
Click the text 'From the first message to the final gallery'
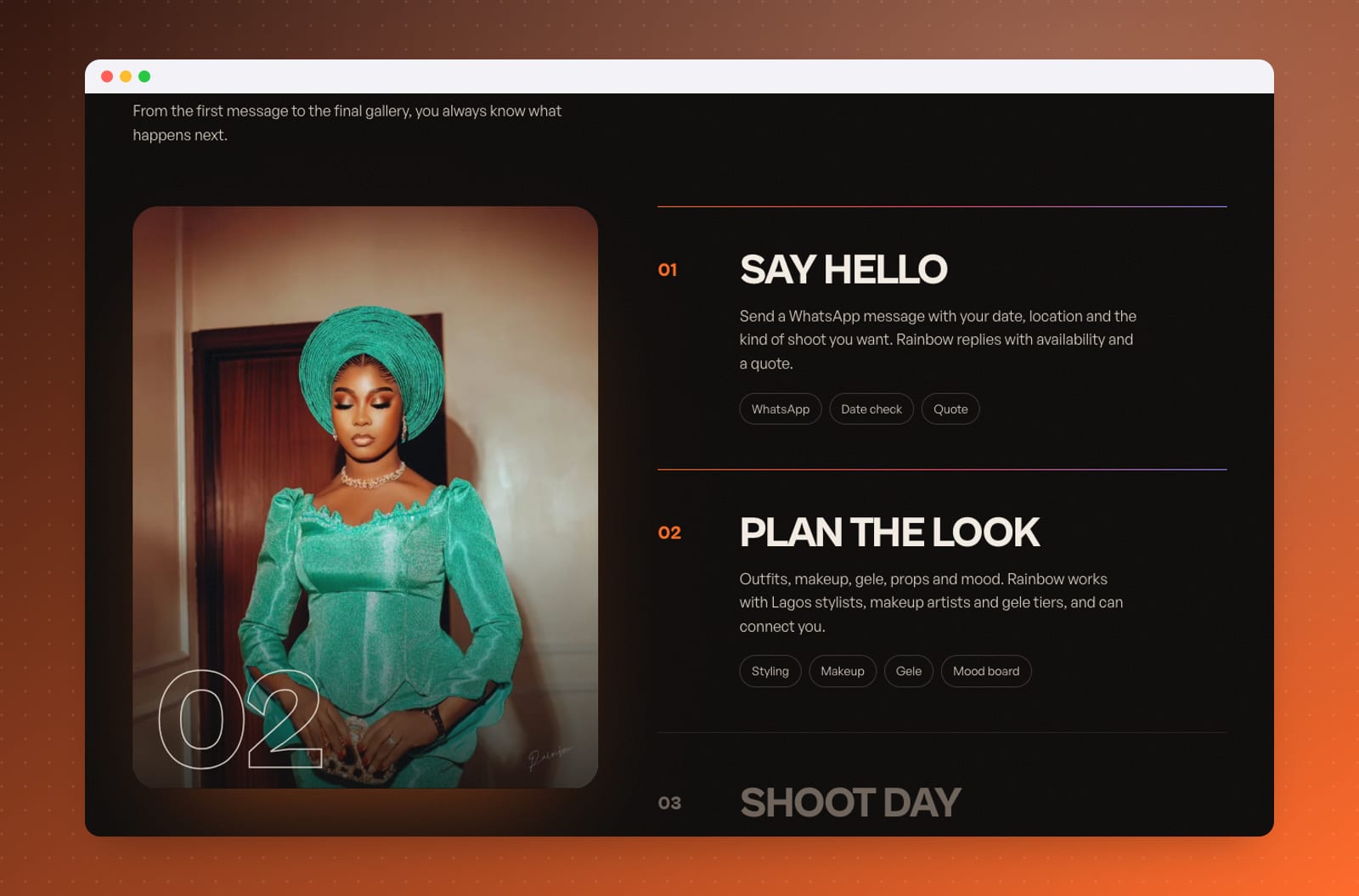[272, 111]
